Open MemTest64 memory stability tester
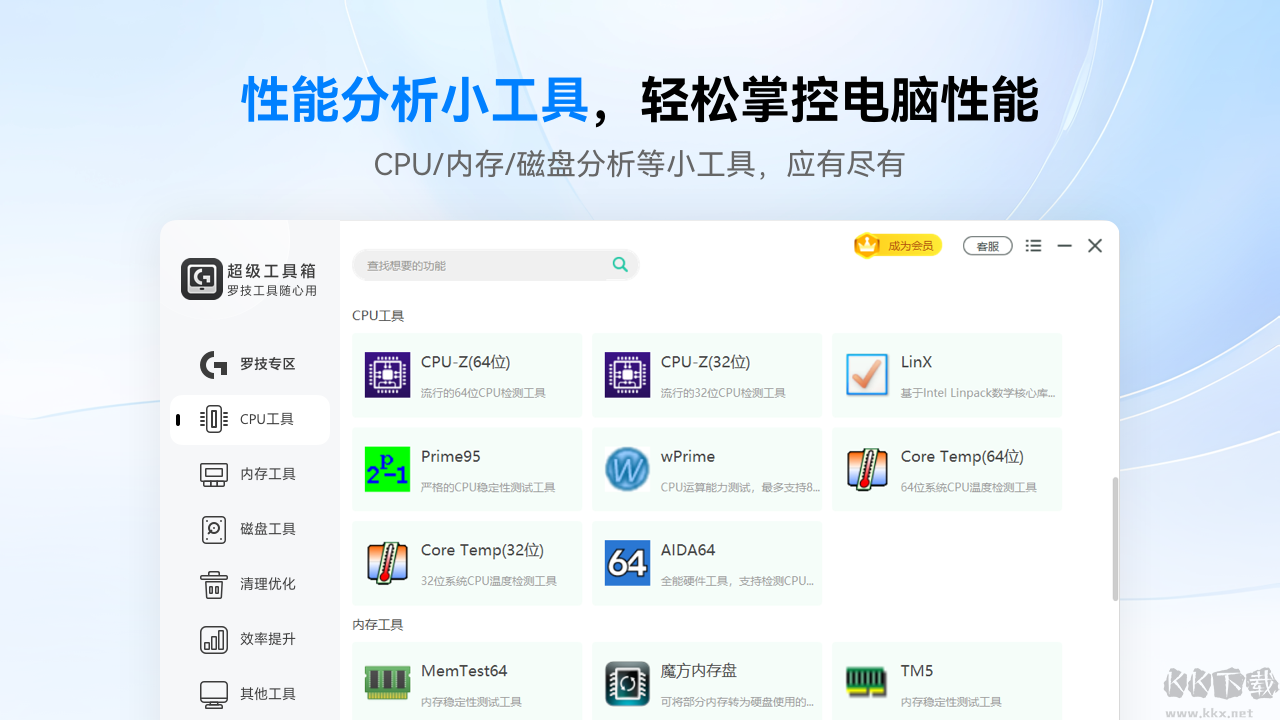 [x=466, y=680]
